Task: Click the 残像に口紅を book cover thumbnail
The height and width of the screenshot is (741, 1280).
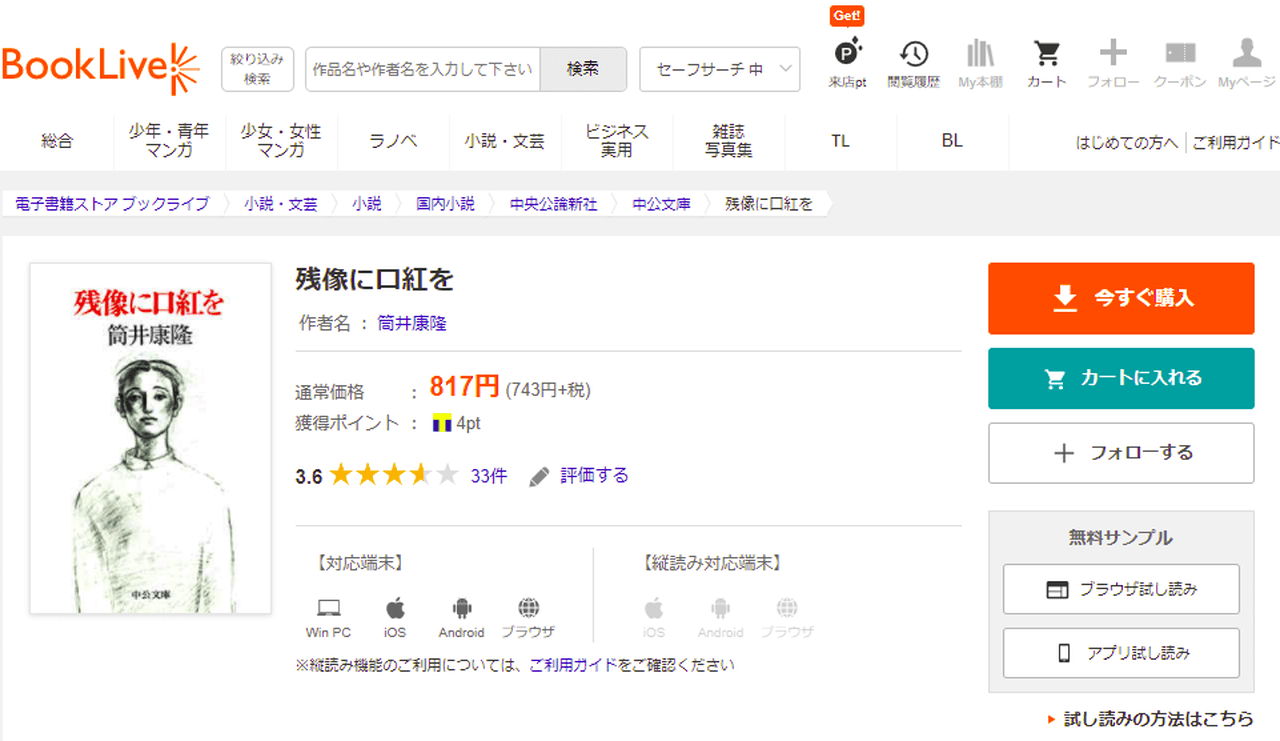Action: (151, 438)
